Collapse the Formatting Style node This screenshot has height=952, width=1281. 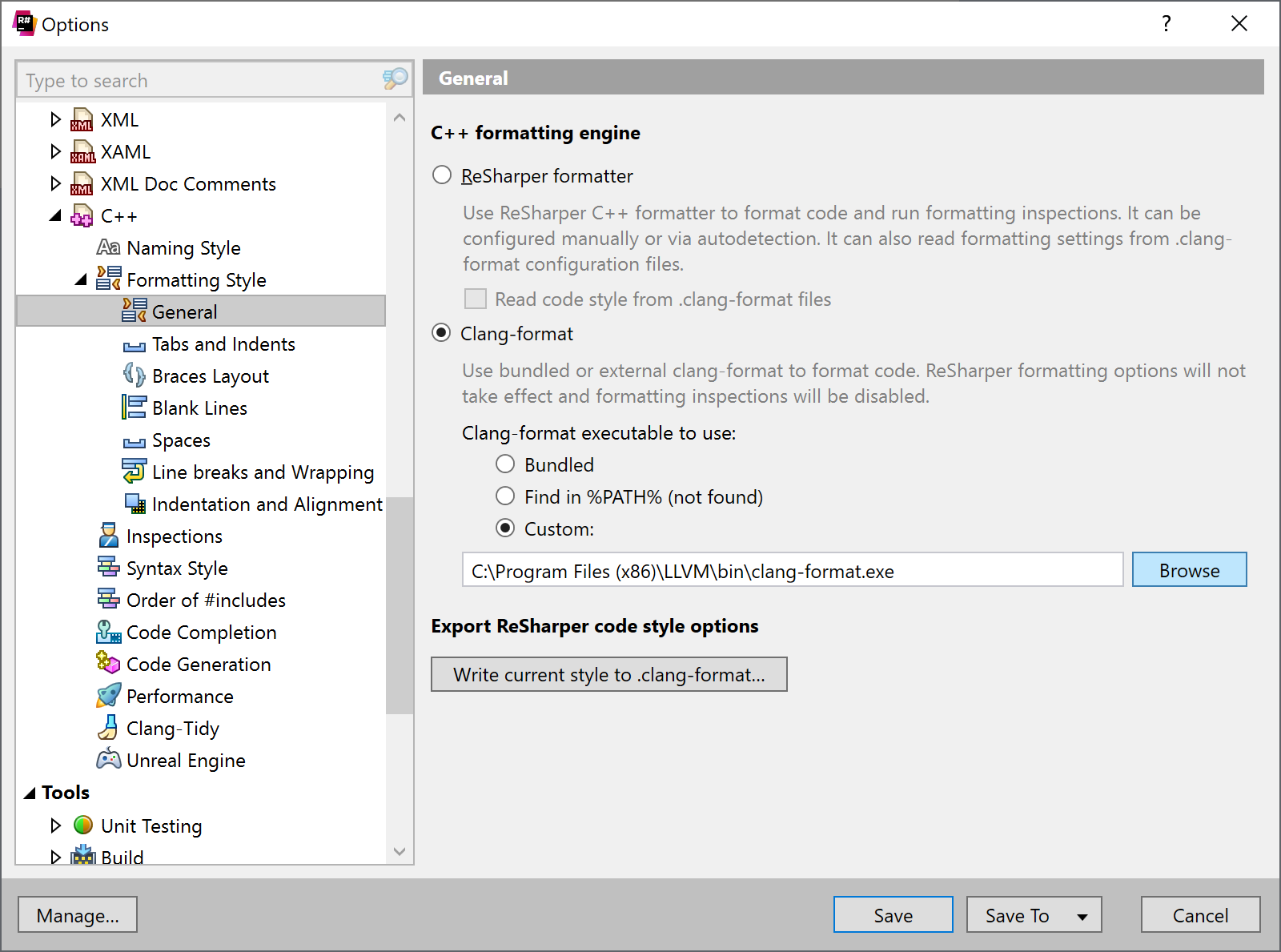tap(81, 279)
